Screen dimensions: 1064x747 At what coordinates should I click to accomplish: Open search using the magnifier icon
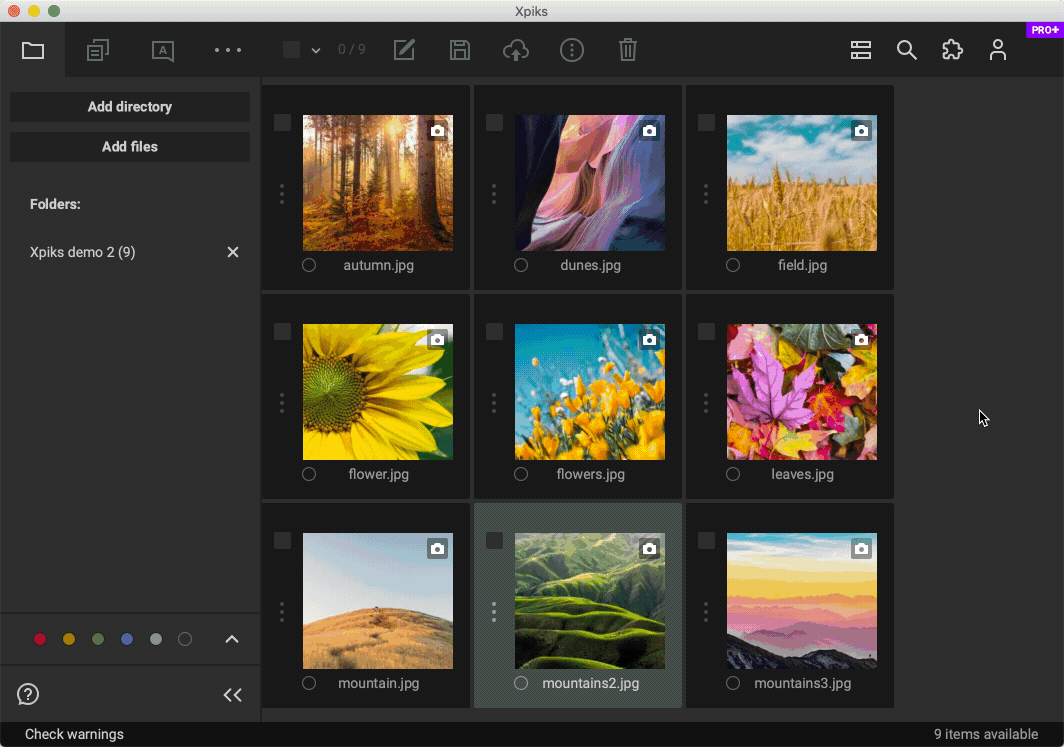907,50
